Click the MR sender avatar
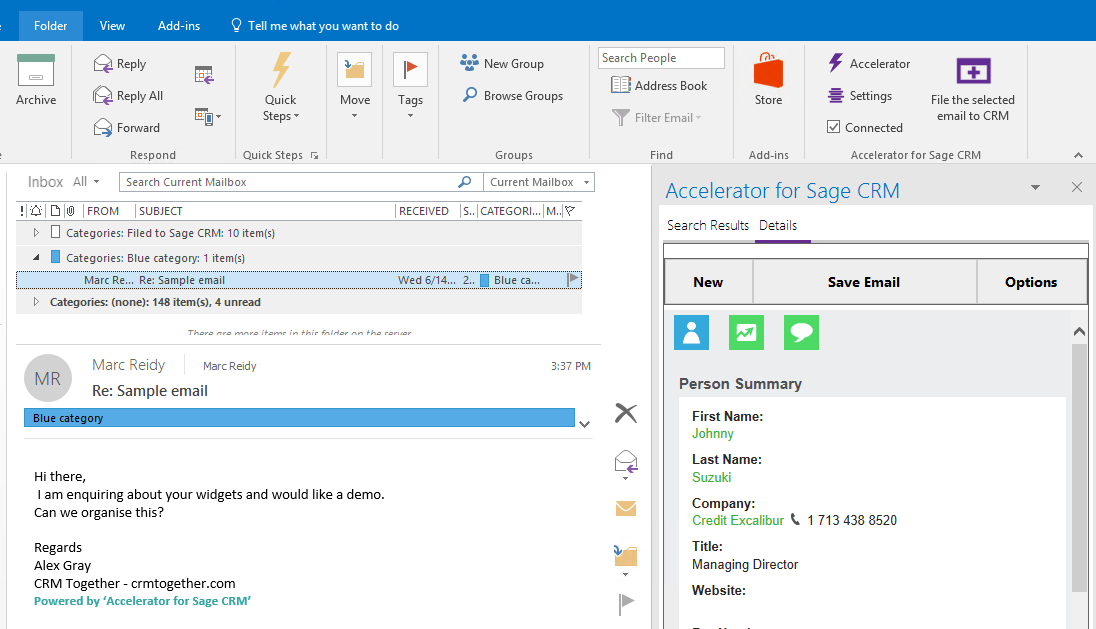This screenshot has height=629, width=1096. pyautogui.click(x=48, y=378)
